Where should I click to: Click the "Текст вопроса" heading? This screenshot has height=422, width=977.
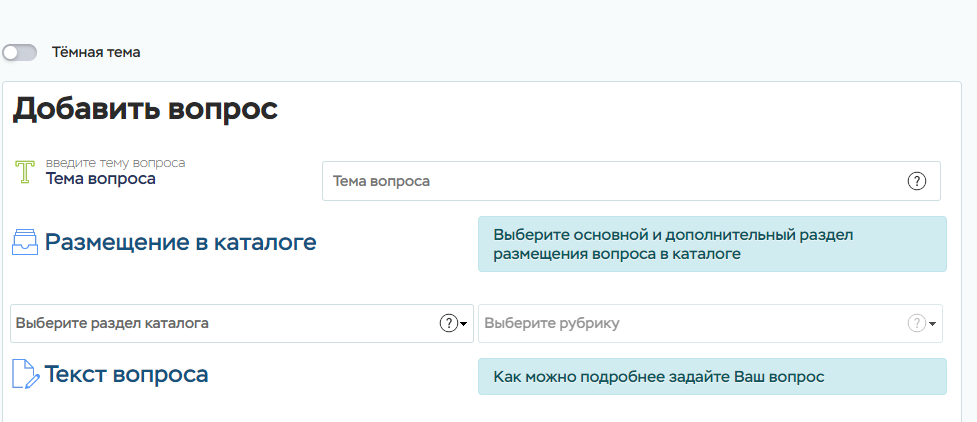(126, 375)
